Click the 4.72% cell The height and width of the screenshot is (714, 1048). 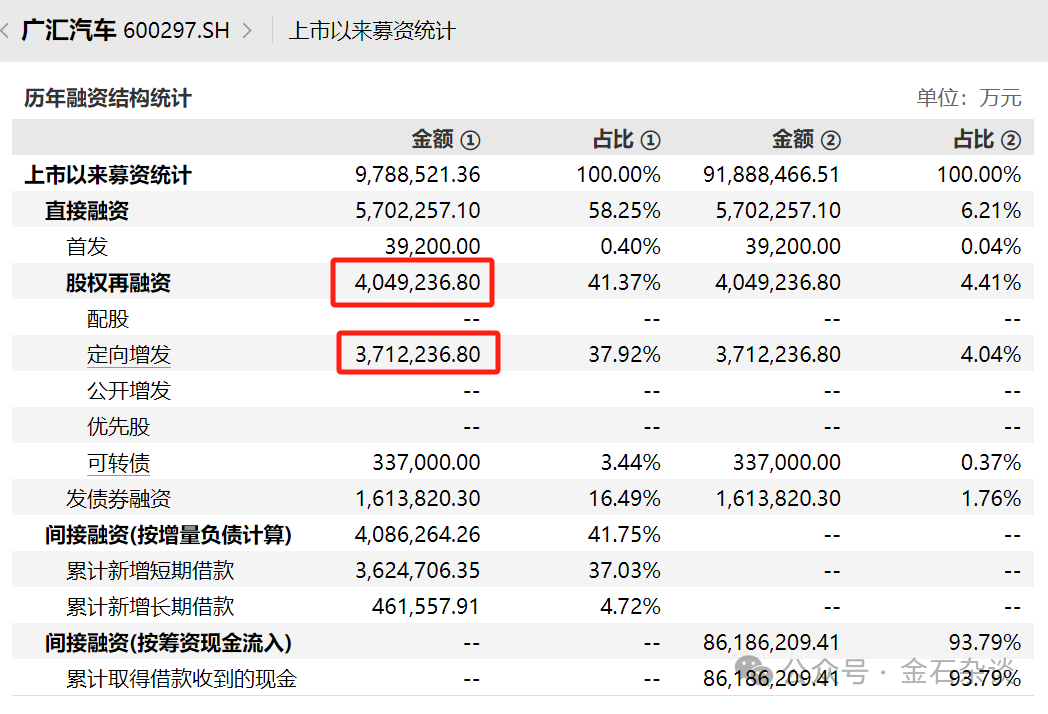click(630, 607)
